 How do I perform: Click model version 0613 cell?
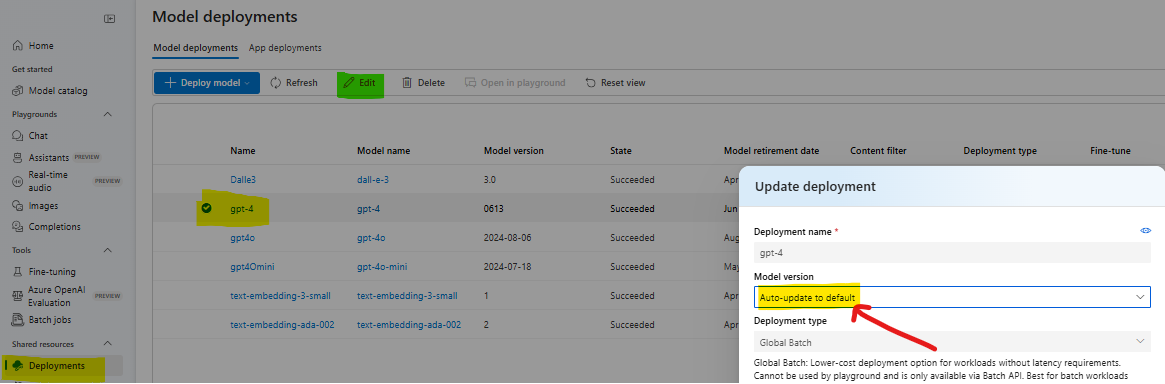(x=494, y=209)
